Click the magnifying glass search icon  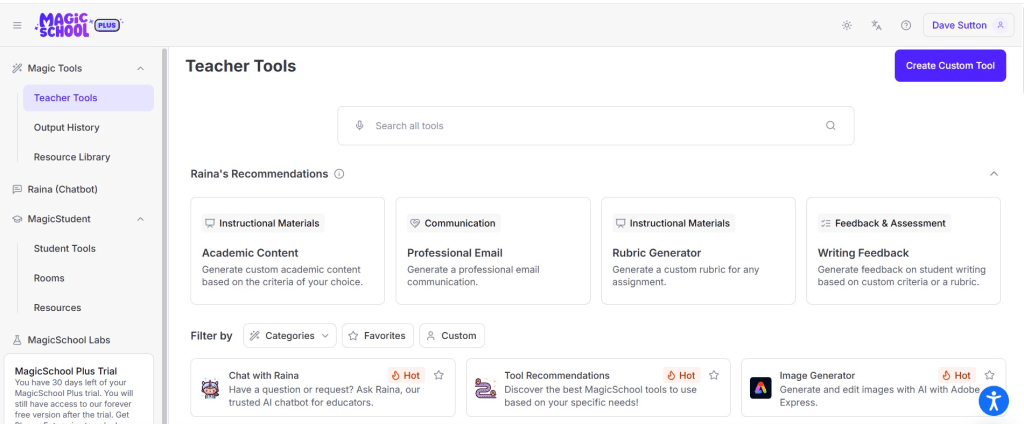[x=830, y=126]
